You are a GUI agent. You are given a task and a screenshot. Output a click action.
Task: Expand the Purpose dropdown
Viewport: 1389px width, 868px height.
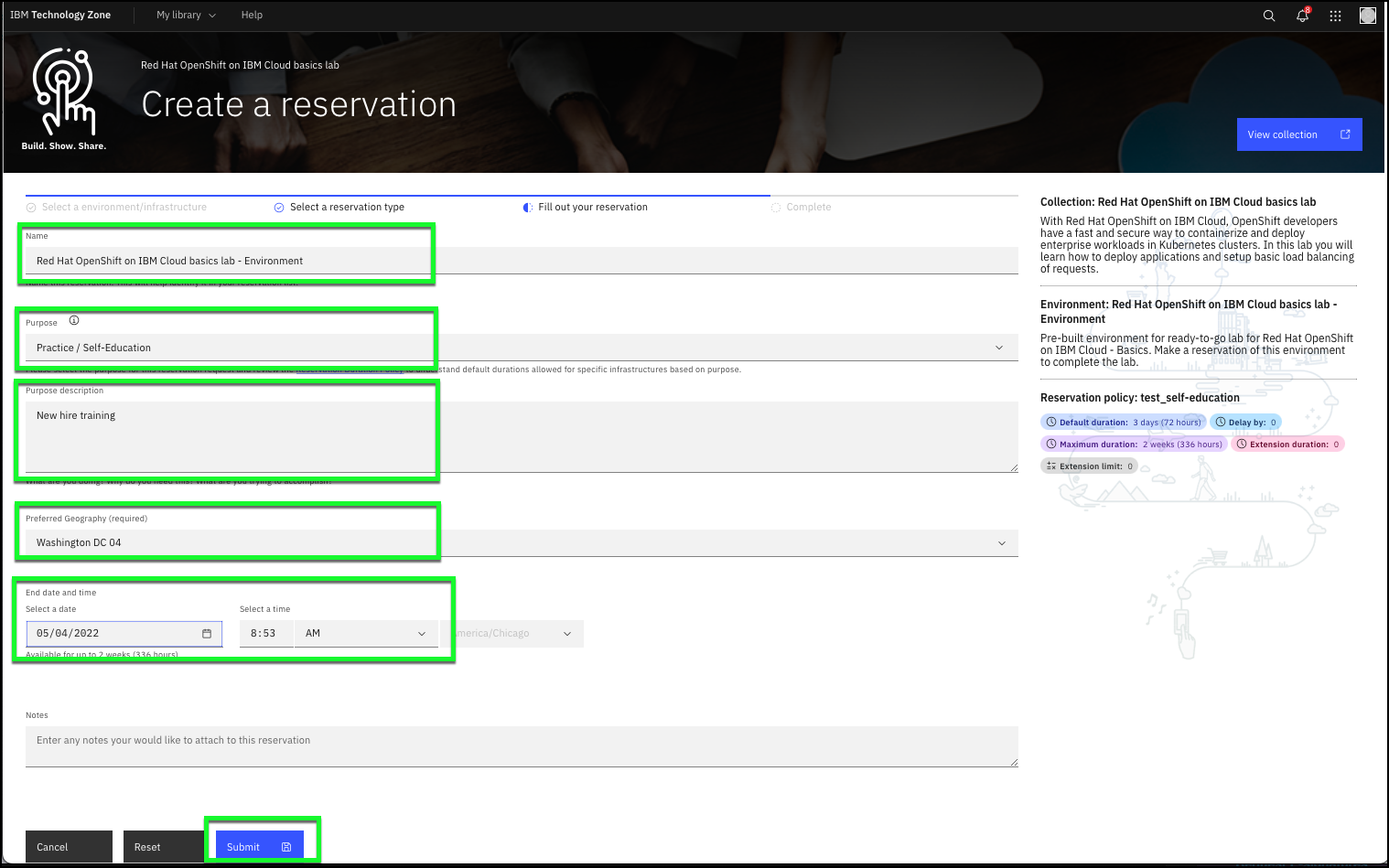coord(998,348)
